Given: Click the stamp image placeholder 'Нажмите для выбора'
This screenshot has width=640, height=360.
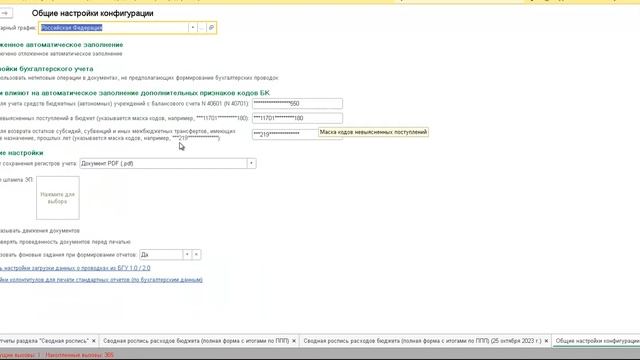Looking at the screenshot, I should point(58,198).
